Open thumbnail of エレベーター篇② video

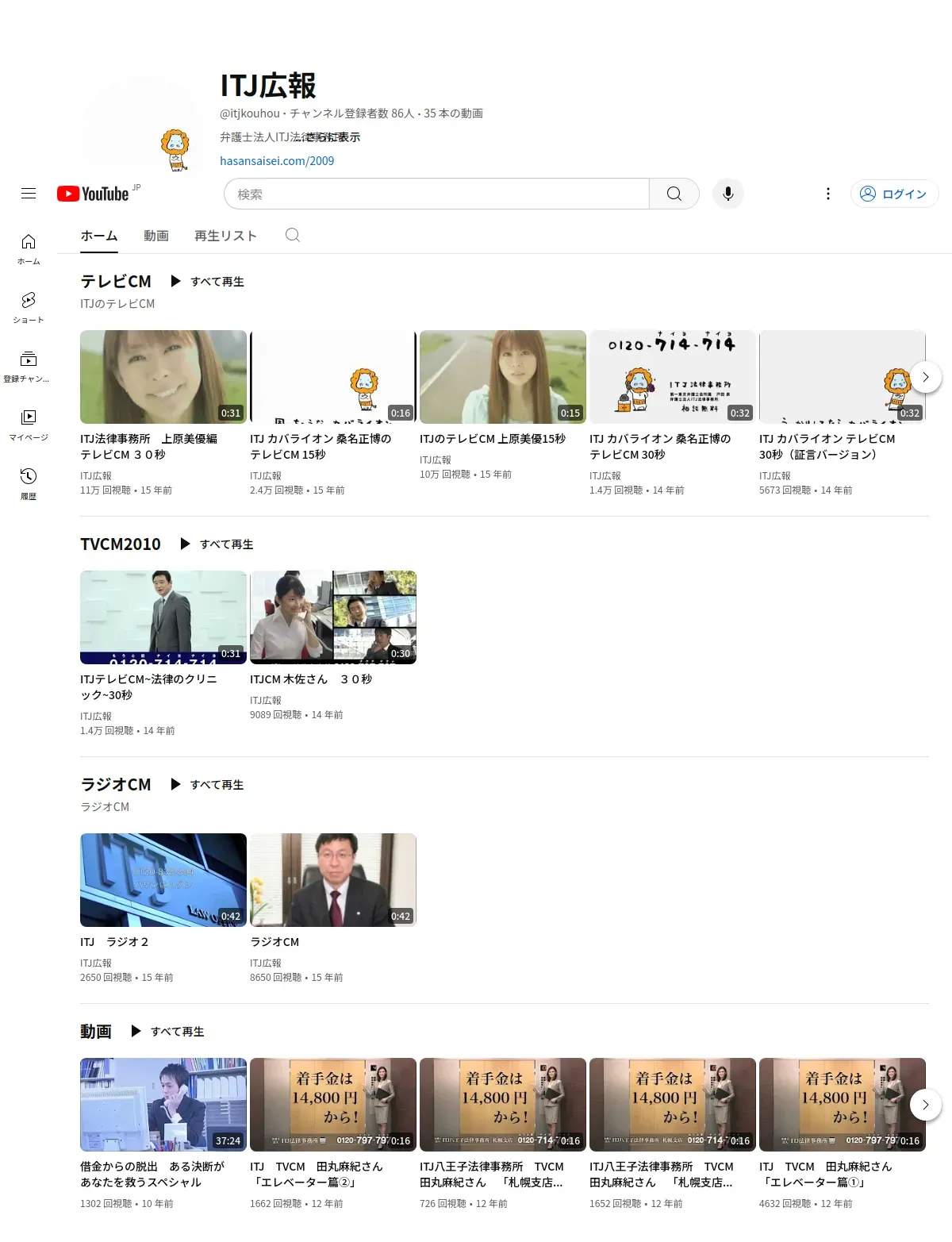pyautogui.click(x=333, y=1105)
